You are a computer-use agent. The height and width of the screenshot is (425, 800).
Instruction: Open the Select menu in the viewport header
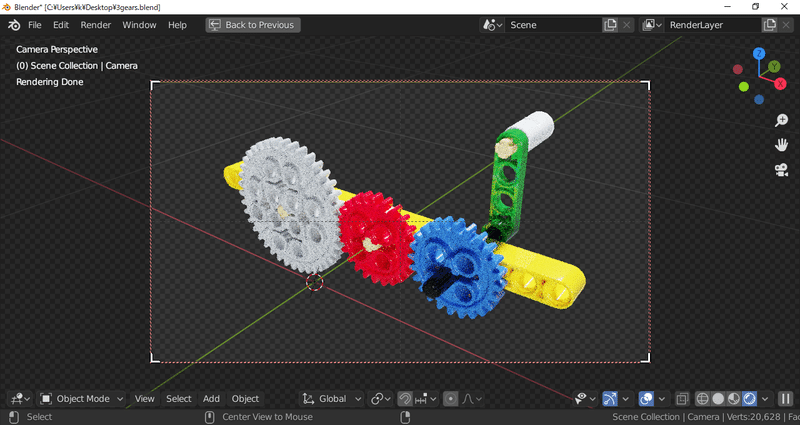click(x=179, y=399)
